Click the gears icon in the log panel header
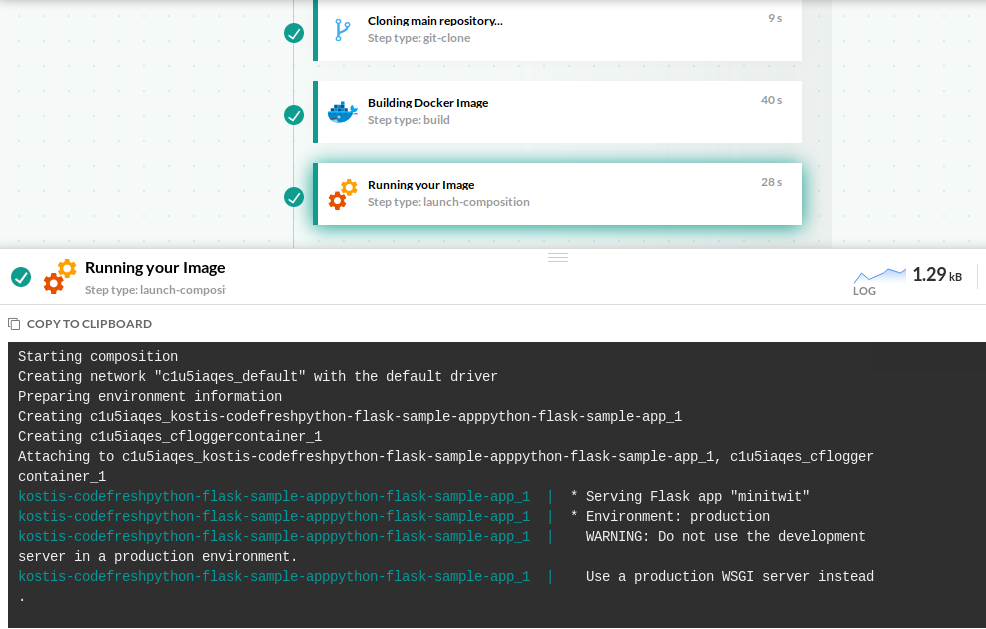986x629 pixels. pyautogui.click(x=60, y=276)
